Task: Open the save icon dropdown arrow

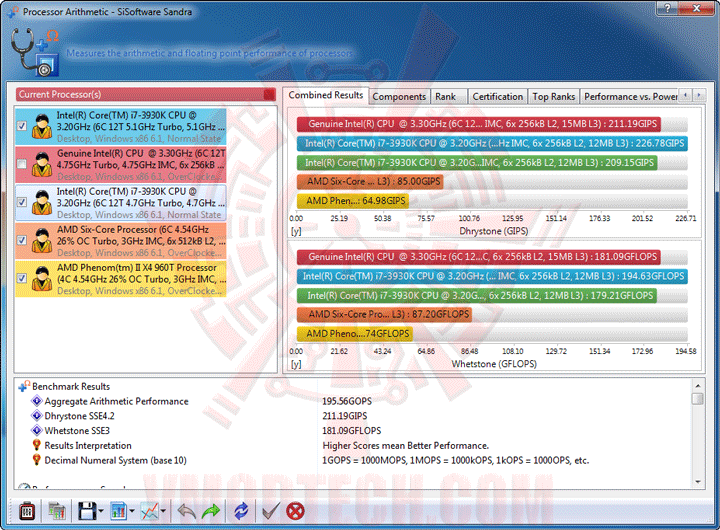Action: pyautogui.click(x=101, y=511)
